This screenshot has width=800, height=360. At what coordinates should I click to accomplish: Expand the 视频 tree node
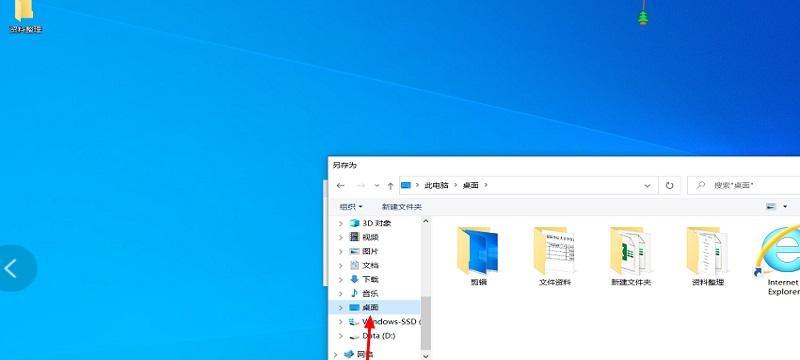(341, 237)
